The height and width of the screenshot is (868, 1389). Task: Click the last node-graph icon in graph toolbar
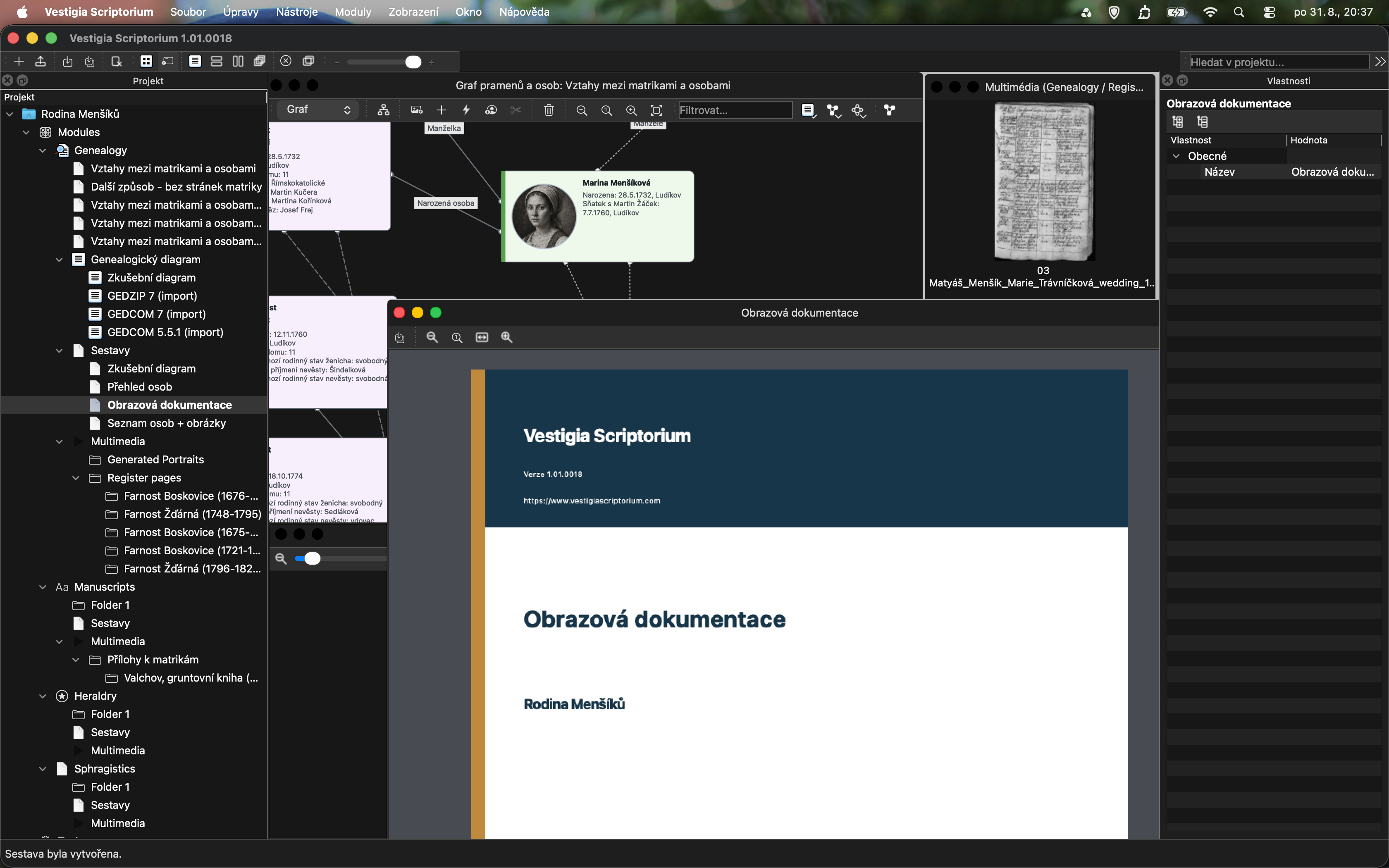tap(890, 110)
